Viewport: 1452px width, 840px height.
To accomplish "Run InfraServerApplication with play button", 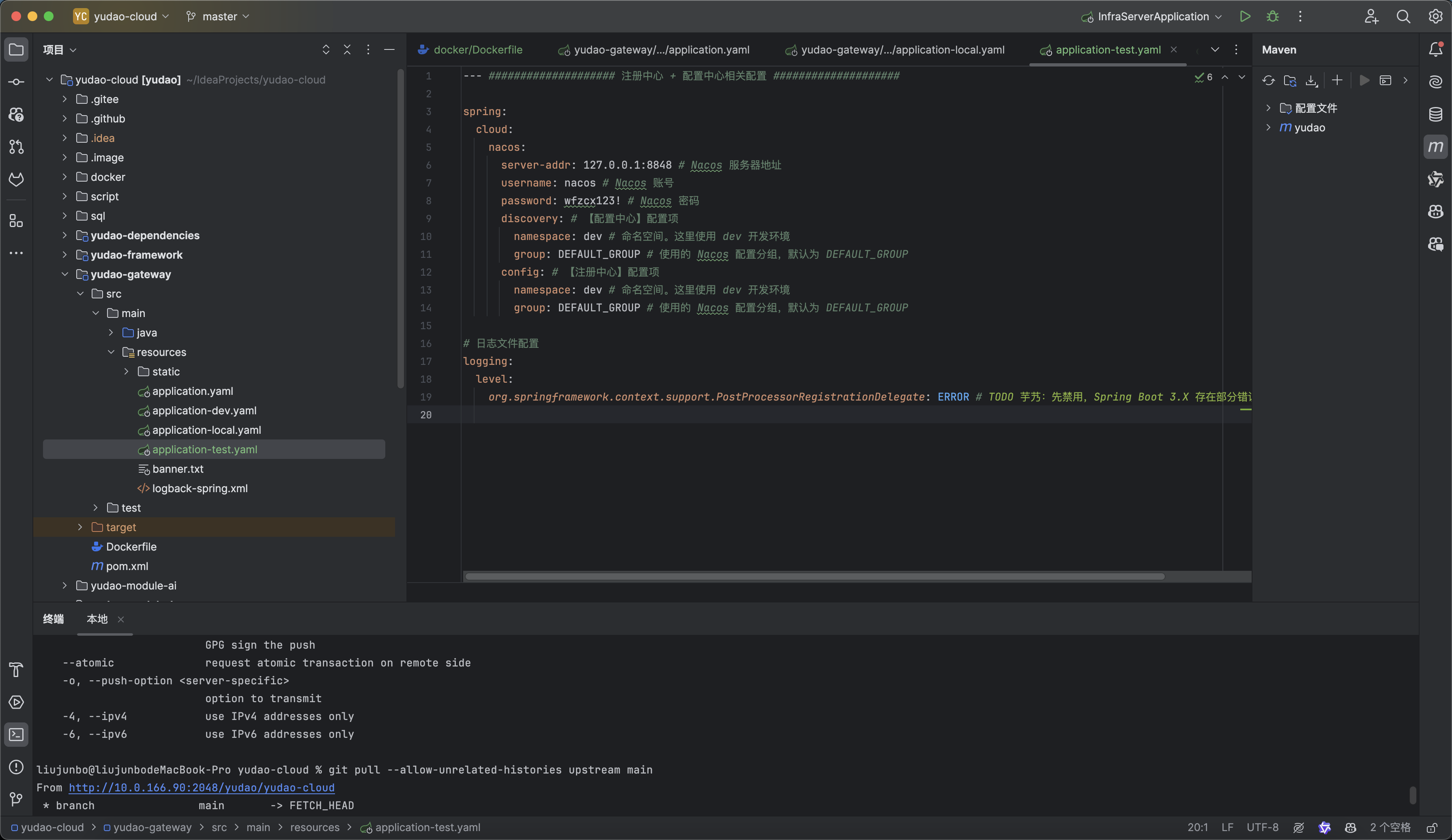I will pos(1245,16).
